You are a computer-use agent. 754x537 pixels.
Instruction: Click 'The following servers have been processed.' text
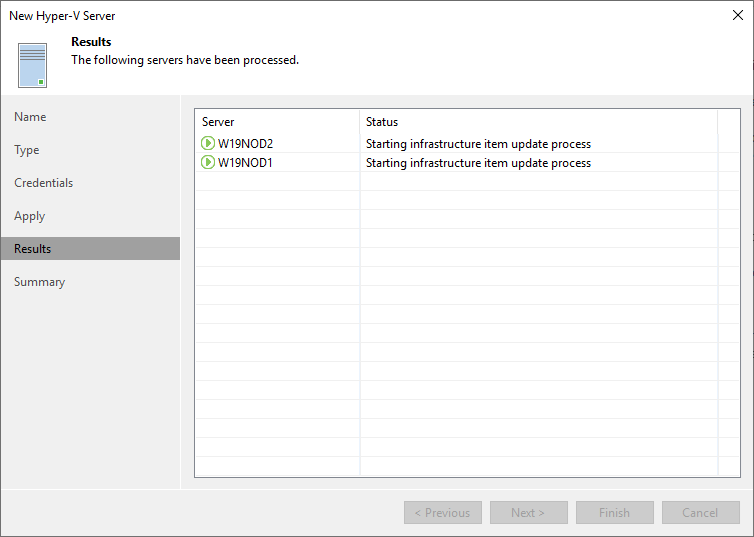click(185, 60)
